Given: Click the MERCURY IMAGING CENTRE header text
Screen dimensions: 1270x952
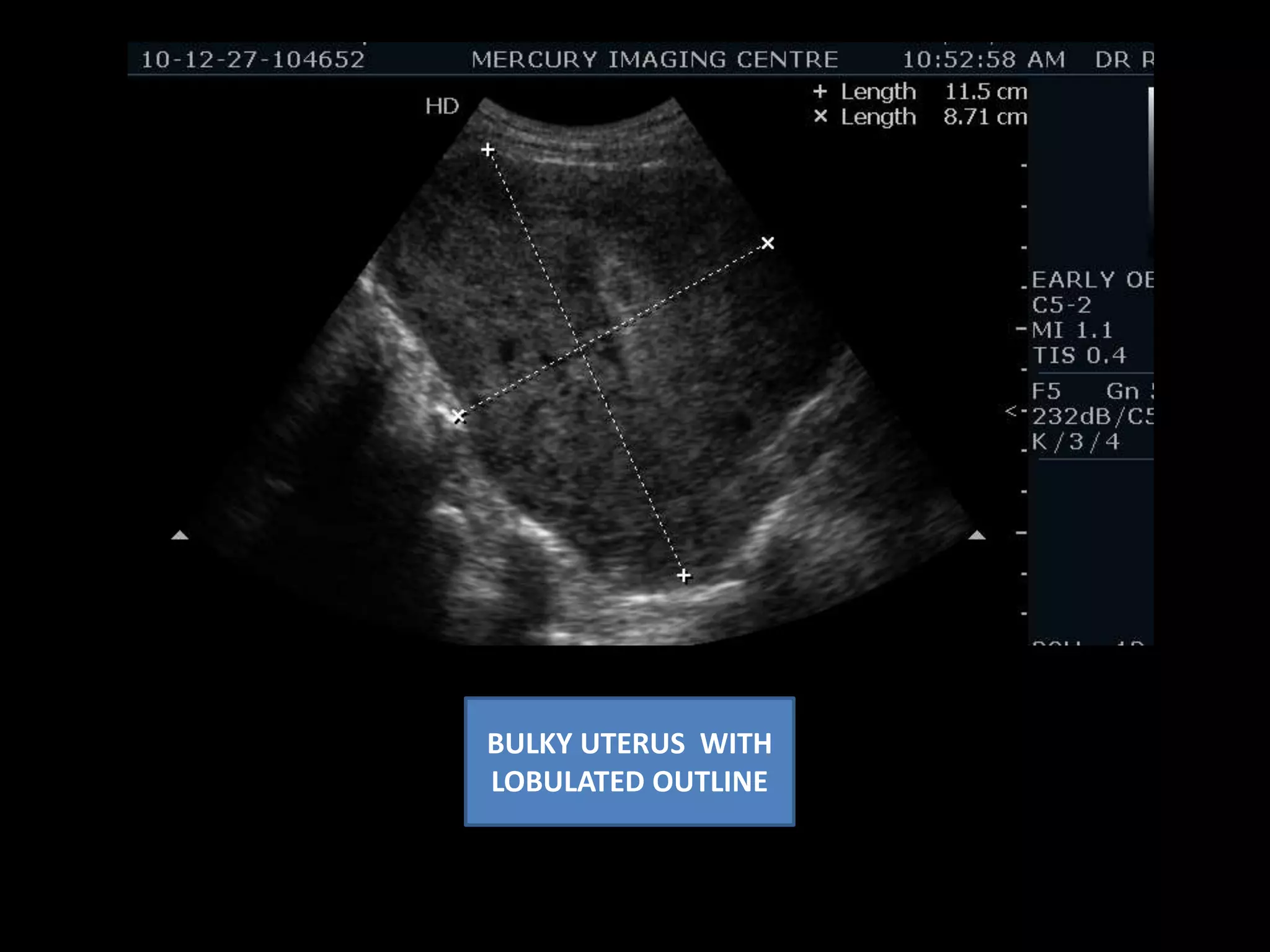Looking at the screenshot, I should (x=654, y=59).
